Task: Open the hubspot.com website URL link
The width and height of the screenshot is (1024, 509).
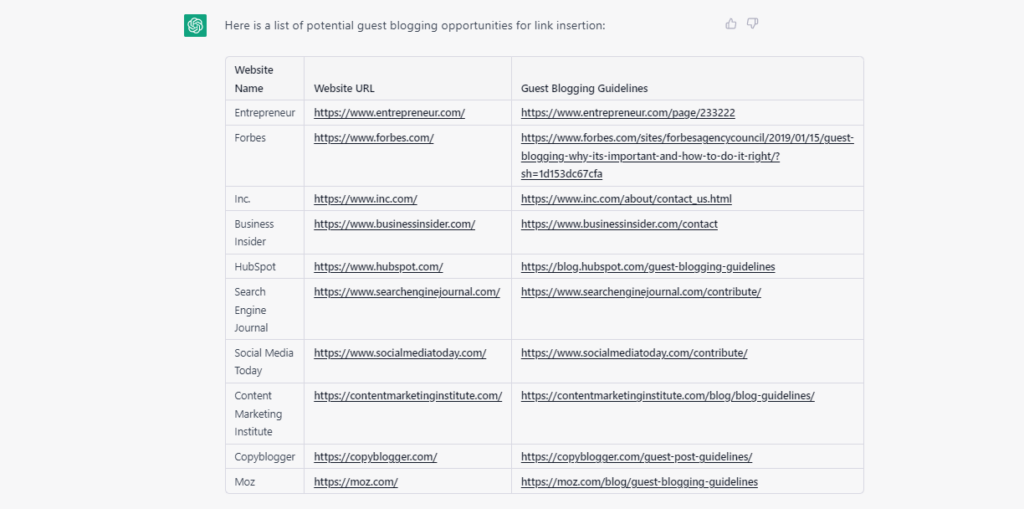Action: (379, 267)
